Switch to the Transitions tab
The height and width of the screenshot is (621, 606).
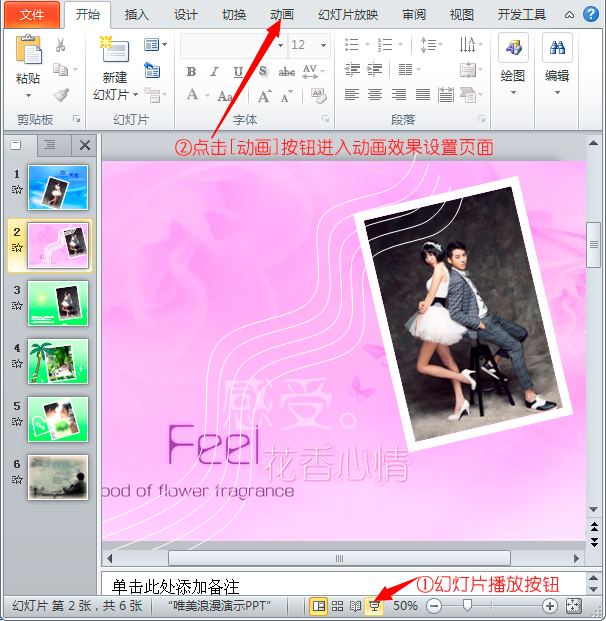tap(234, 15)
